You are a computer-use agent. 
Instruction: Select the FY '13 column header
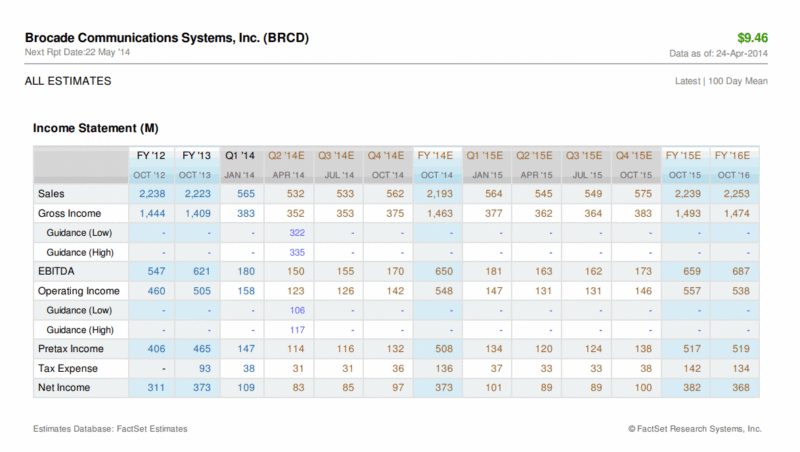click(x=196, y=156)
